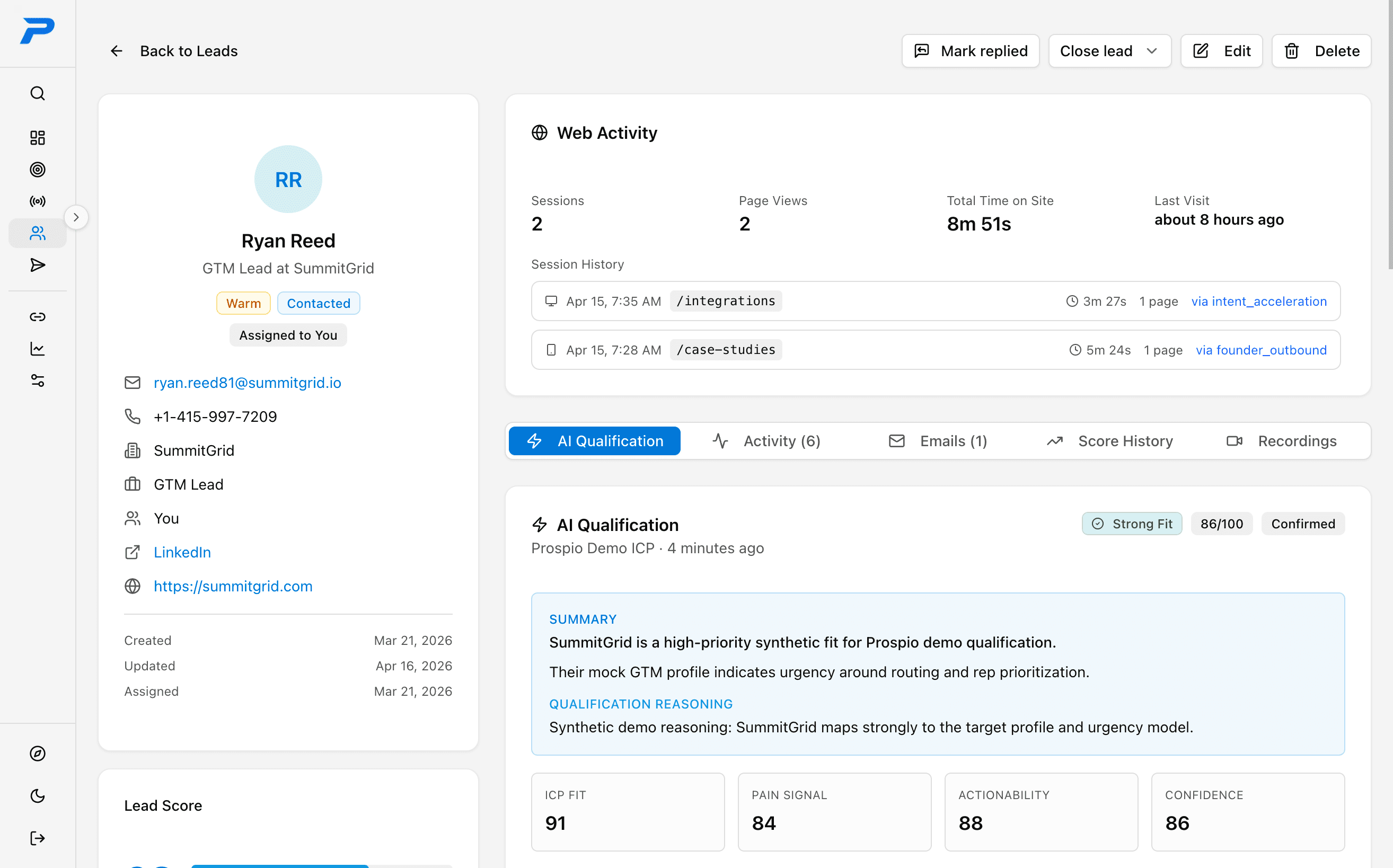Click the PAIN SIGNAL 84 card
The width and height of the screenshot is (1393, 868).
pos(834,812)
